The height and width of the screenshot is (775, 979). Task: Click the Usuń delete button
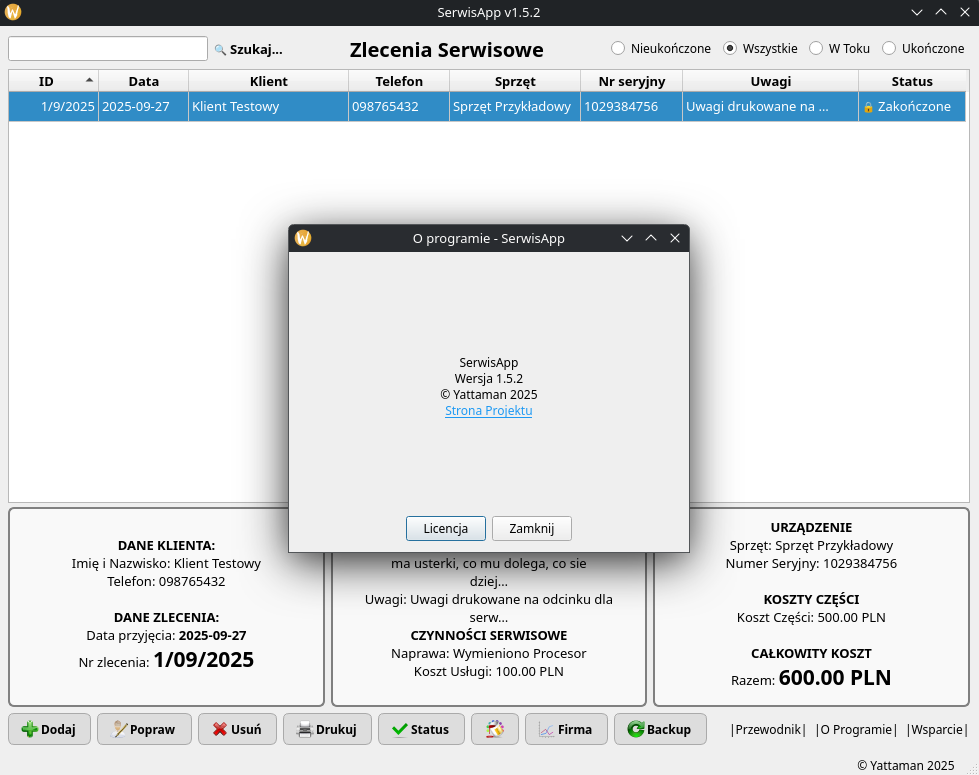(x=237, y=729)
